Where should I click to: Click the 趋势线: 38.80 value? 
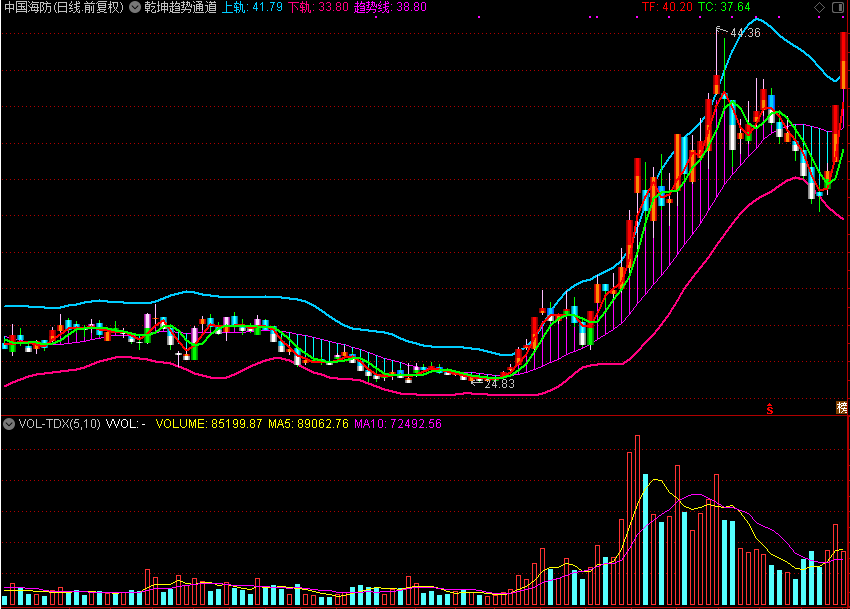pyautogui.click(x=390, y=7)
